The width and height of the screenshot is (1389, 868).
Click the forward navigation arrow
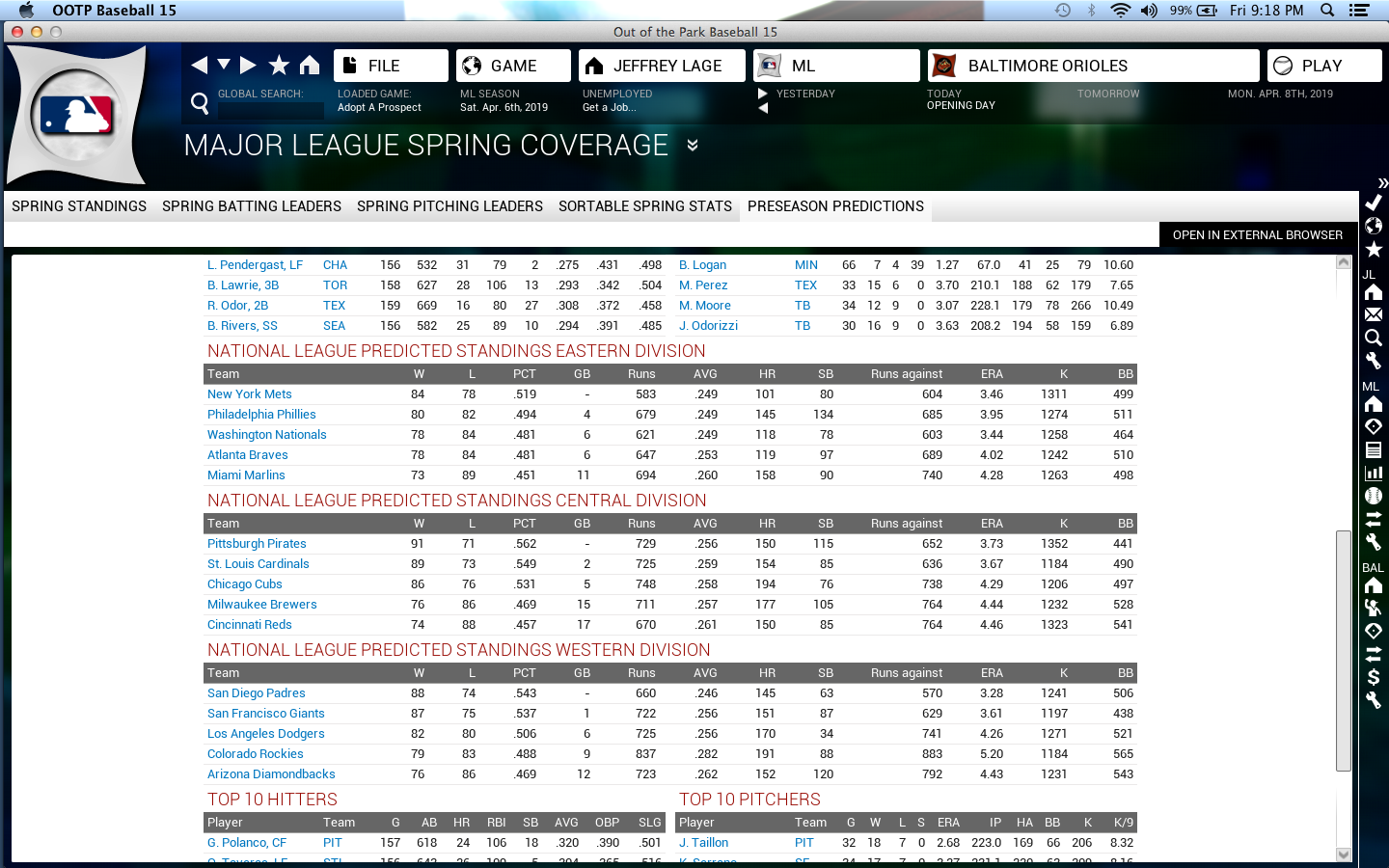pyautogui.click(x=248, y=65)
